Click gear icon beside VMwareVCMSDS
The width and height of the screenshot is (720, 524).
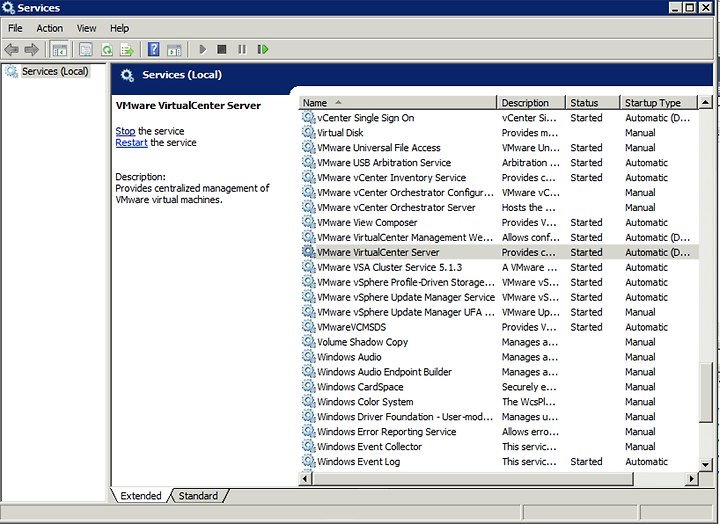point(309,327)
